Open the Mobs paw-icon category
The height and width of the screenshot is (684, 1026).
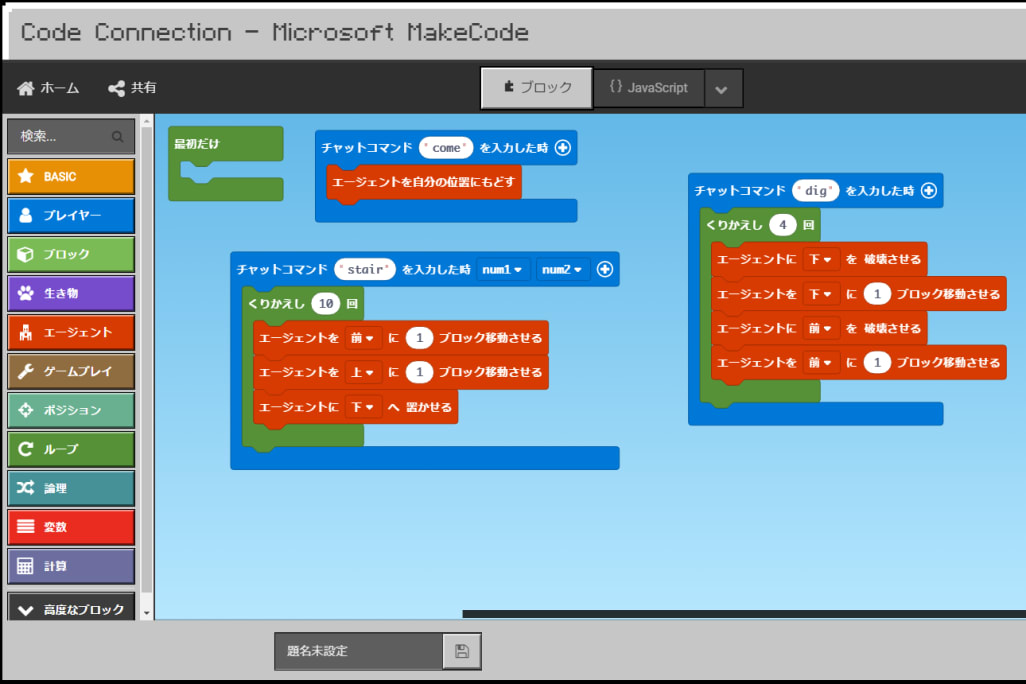click(x=71, y=293)
